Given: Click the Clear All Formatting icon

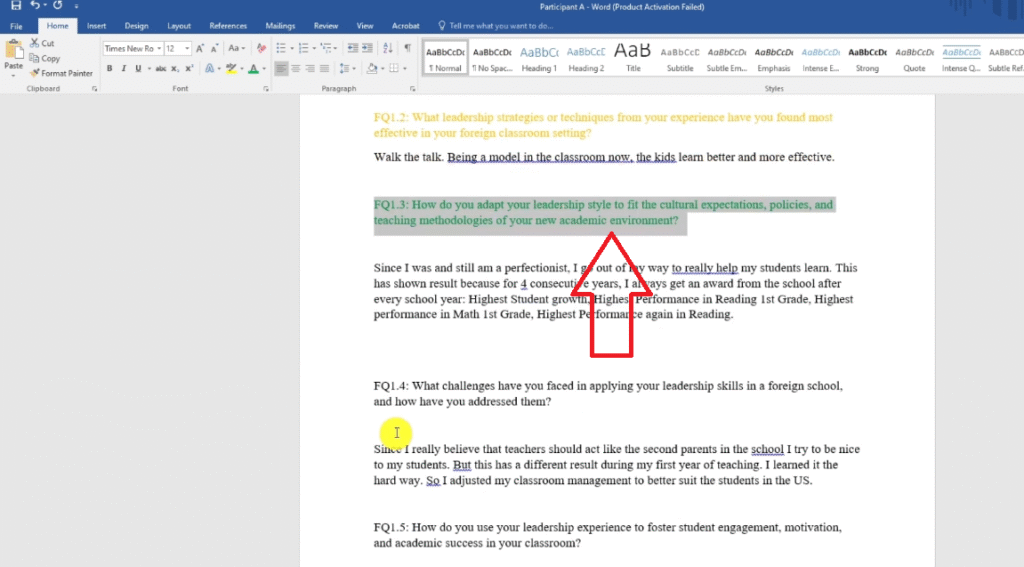Looking at the screenshot, I should [261, 48].
